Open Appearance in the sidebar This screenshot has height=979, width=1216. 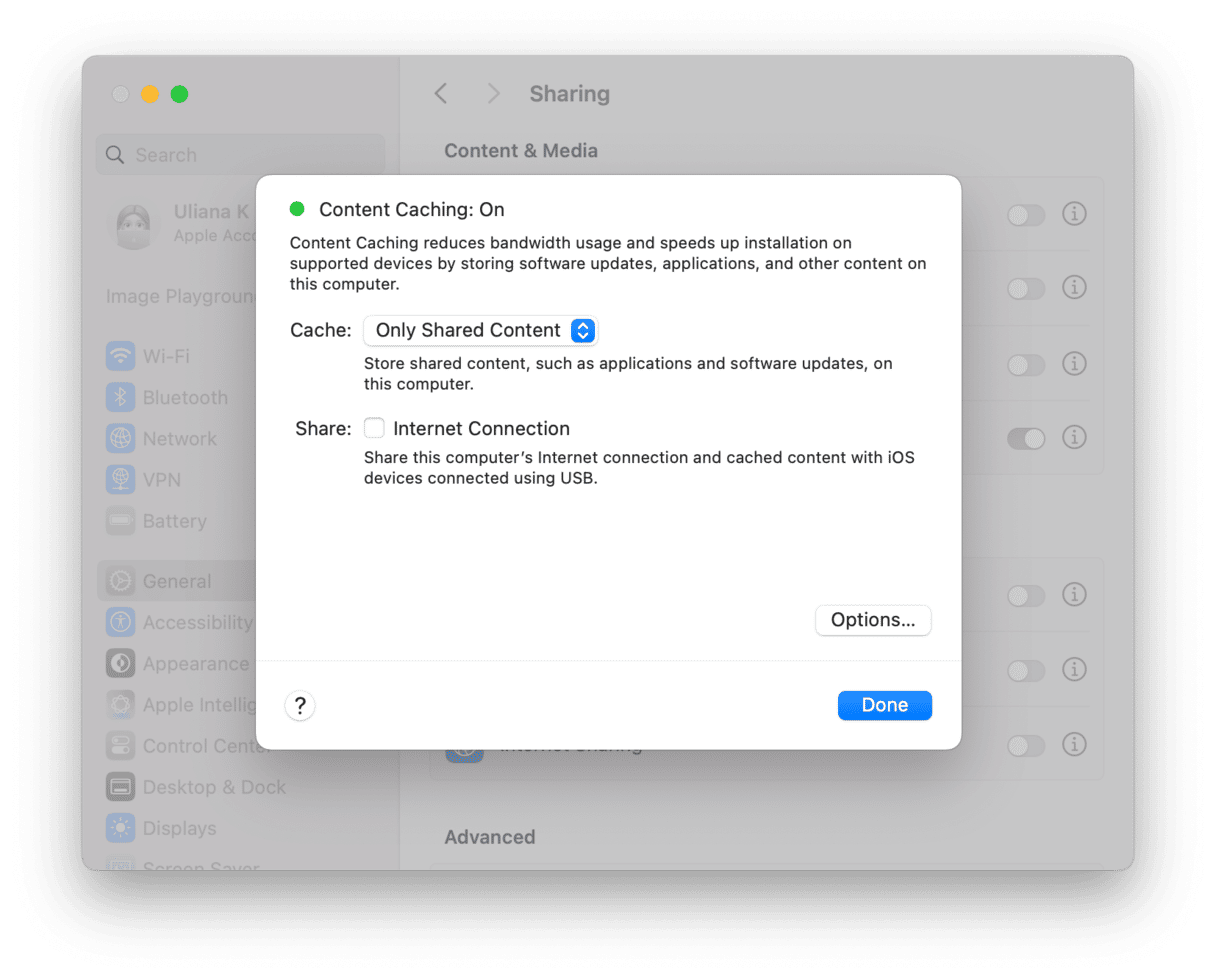pos(176,664)
